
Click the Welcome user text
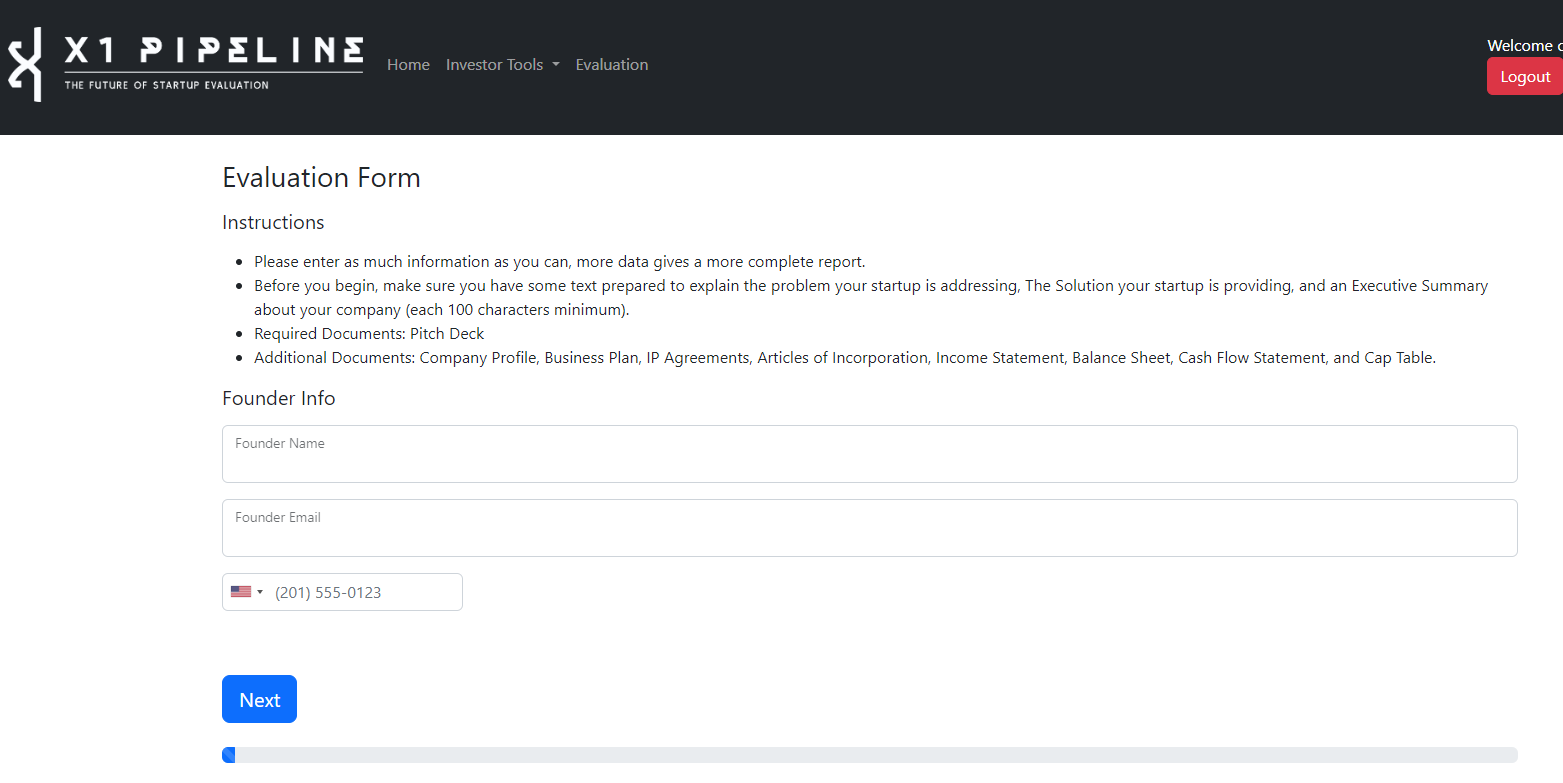(x=1524, y=45)
